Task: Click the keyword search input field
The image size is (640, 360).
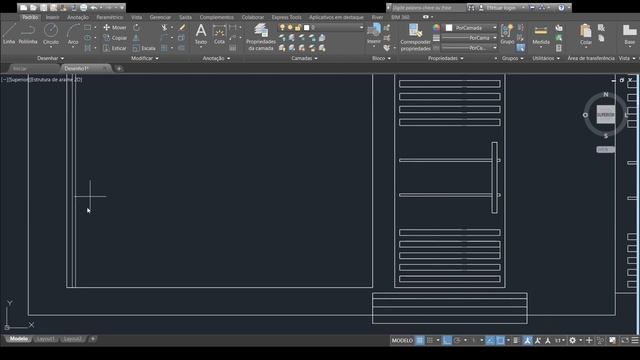Action: [x=429, y=7]
